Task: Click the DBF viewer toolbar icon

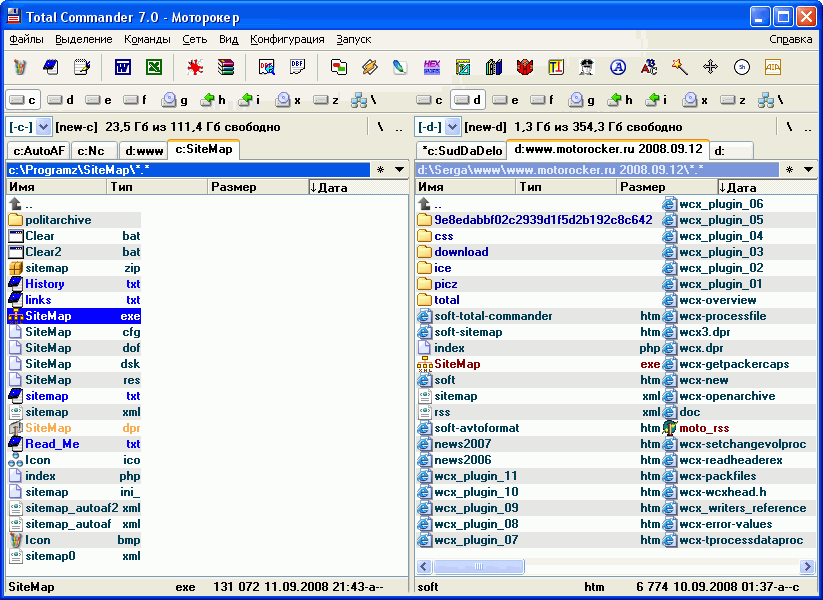Action: [298, 67]
